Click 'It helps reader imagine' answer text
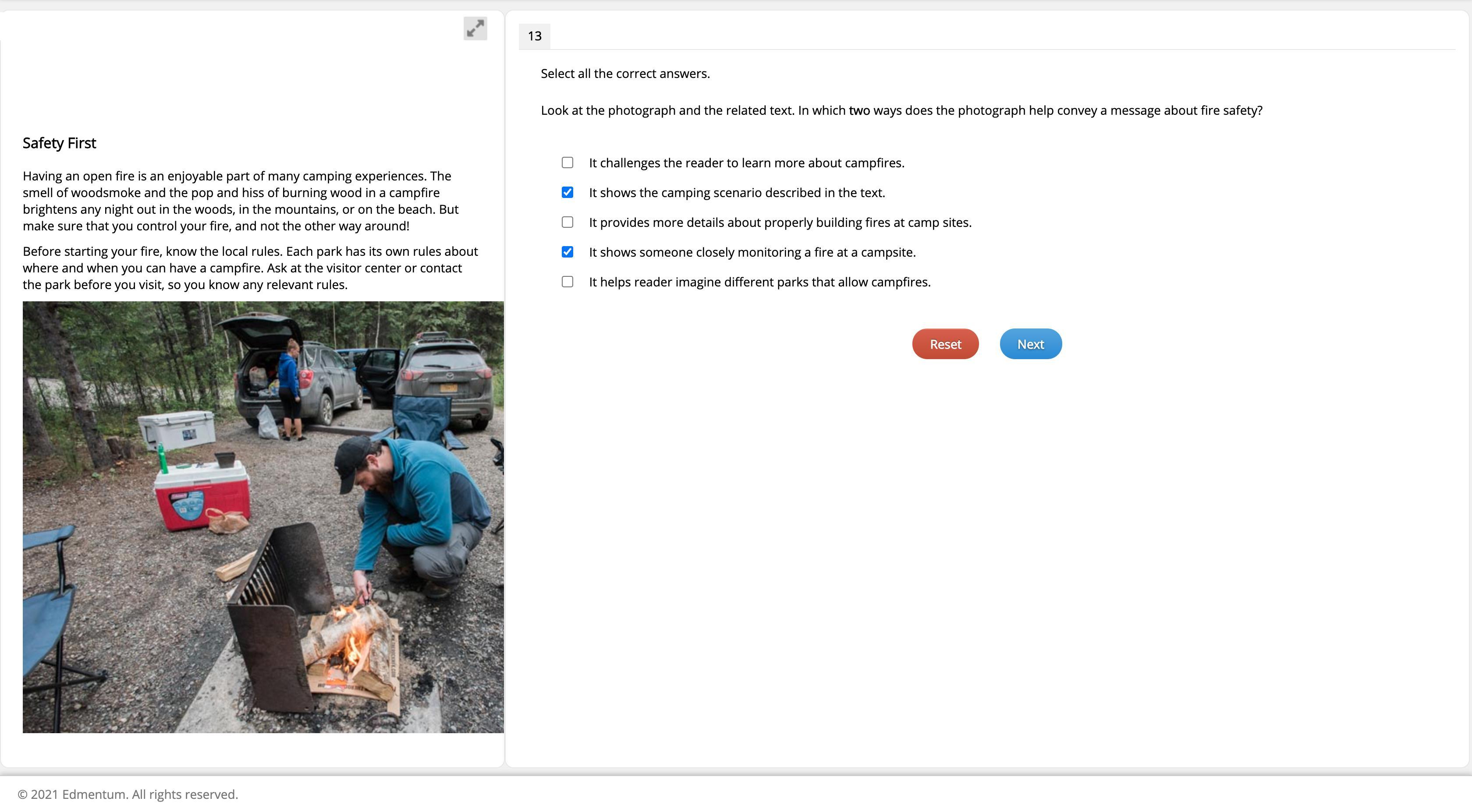This screenshot has height=812, width=1472. tap(759, 282)
